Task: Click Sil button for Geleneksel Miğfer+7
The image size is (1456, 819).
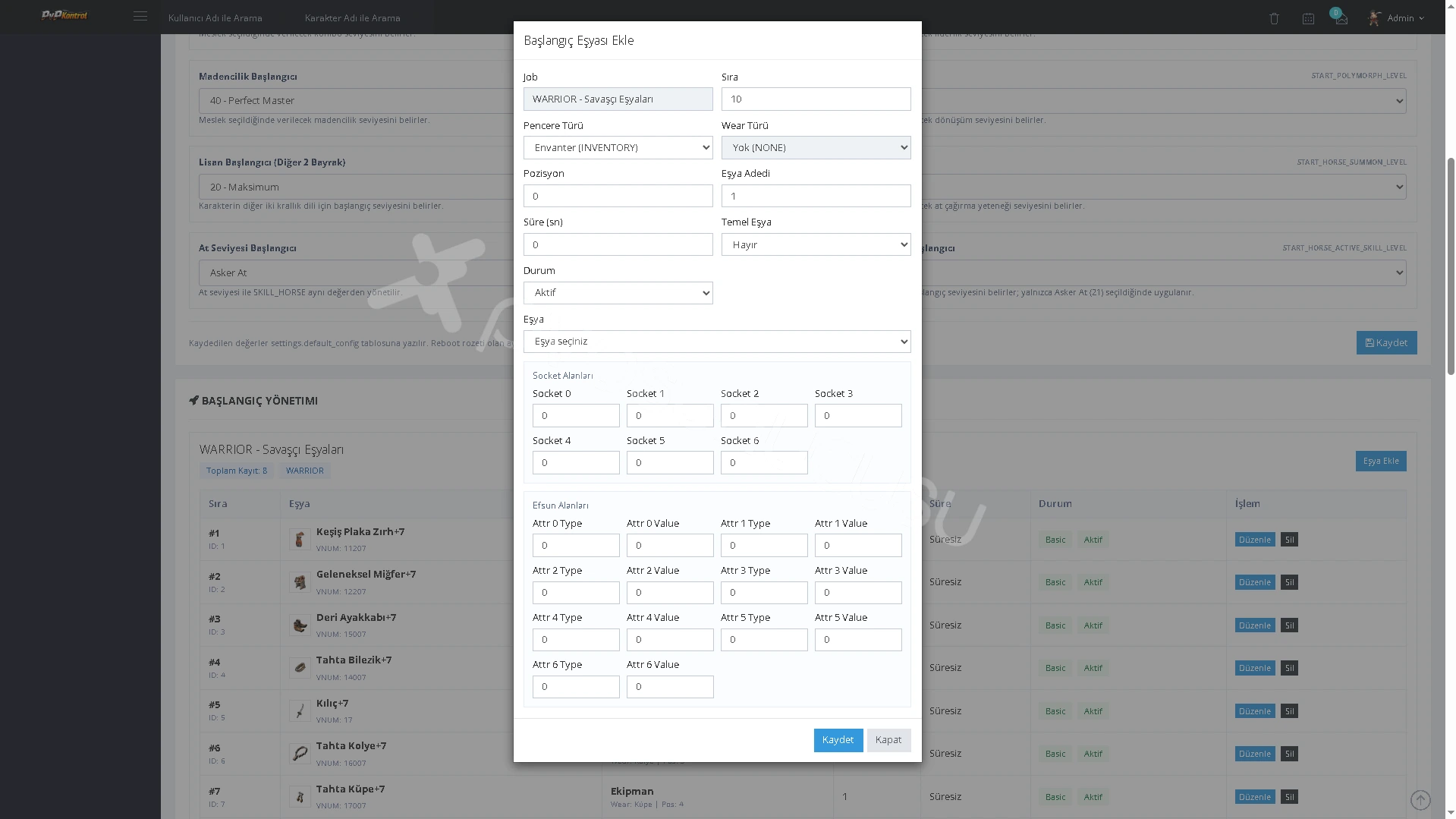Action: click(x=1289, y=582)
